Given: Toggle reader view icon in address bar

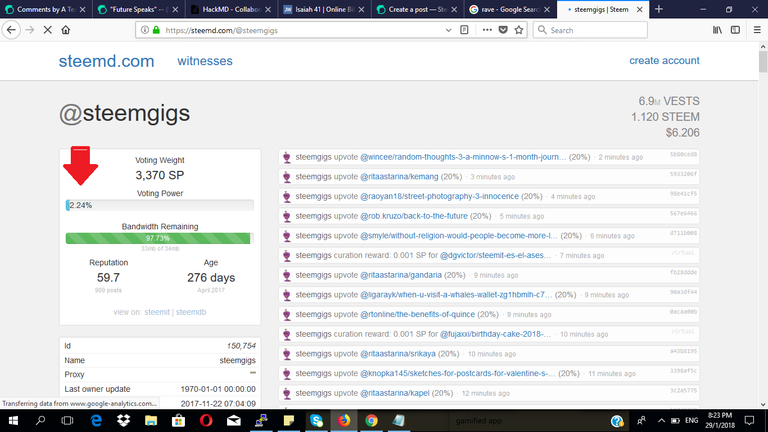Looking at the screenshot, I should coord(464,30).
